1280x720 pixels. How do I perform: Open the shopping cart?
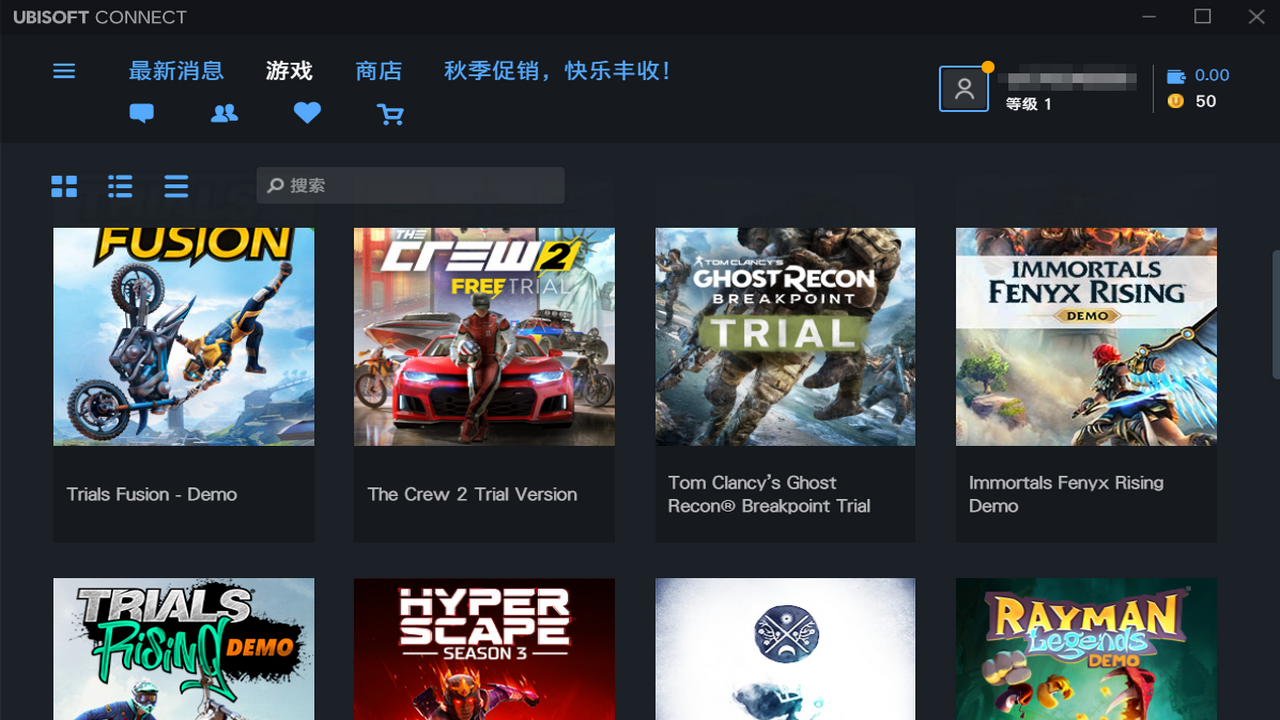pyautogui.click(x=390, y=113)
